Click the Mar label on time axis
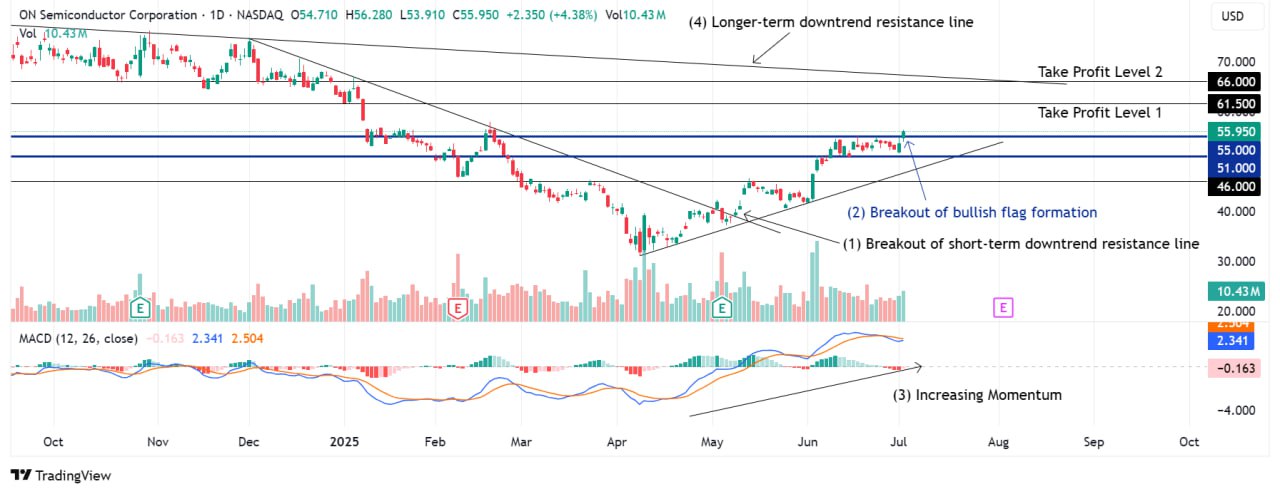1280x494 pixels. [x=520, y=441]
